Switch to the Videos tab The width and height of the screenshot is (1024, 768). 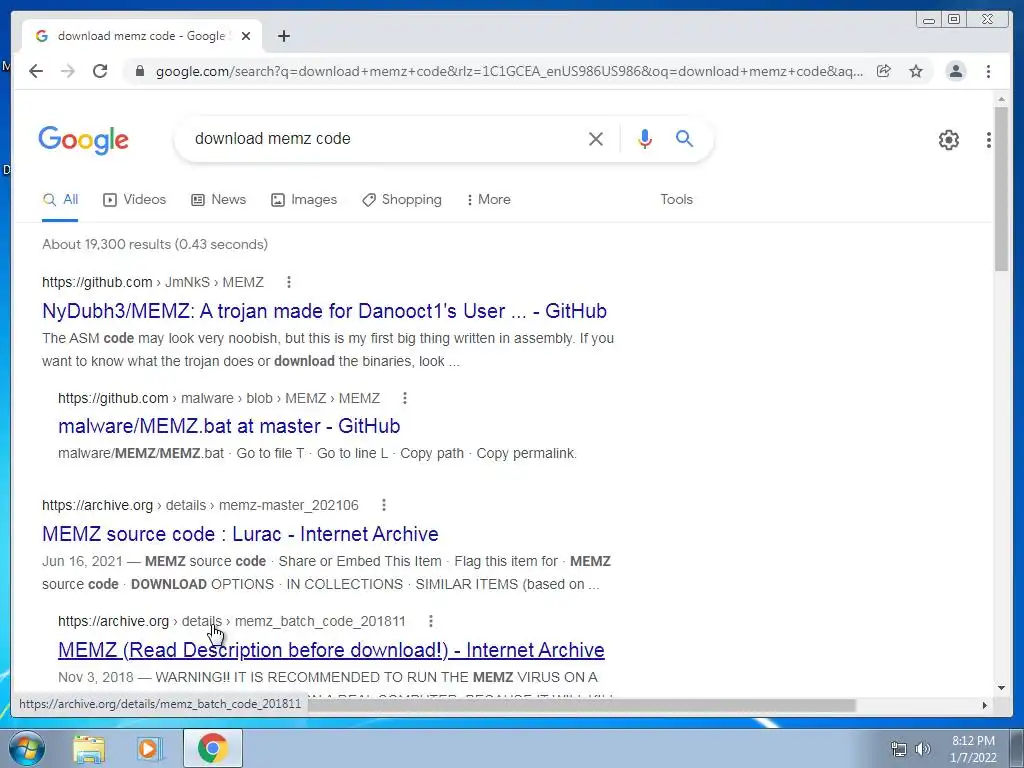pos(135,199)
